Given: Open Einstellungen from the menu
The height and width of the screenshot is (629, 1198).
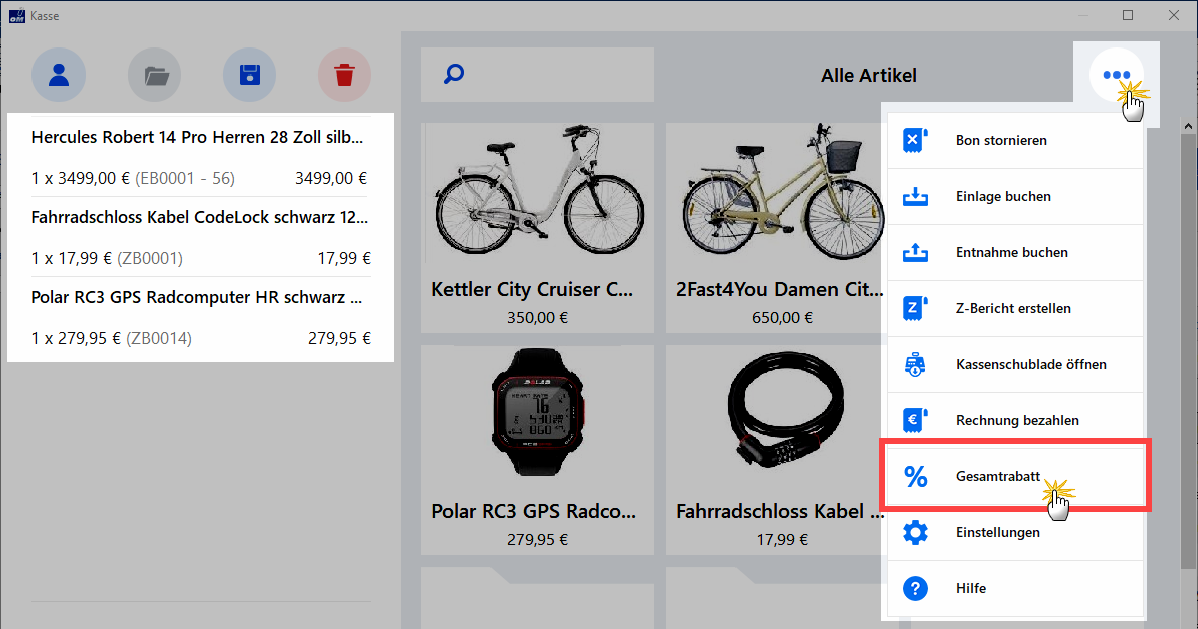Looking at the screenshot, I should (1015, 532).
